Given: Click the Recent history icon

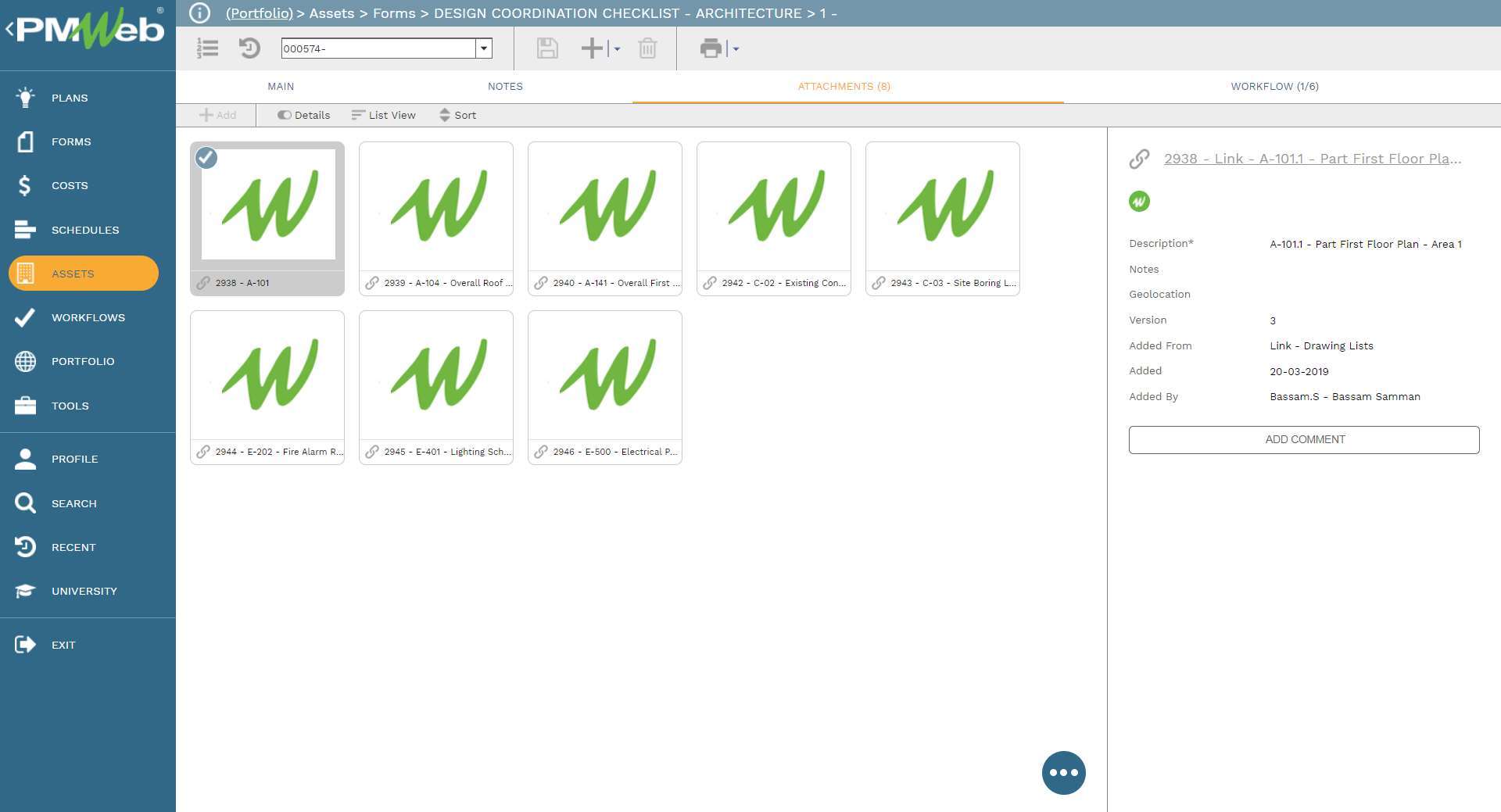Looking at the screenshot, I should point(24,547).
